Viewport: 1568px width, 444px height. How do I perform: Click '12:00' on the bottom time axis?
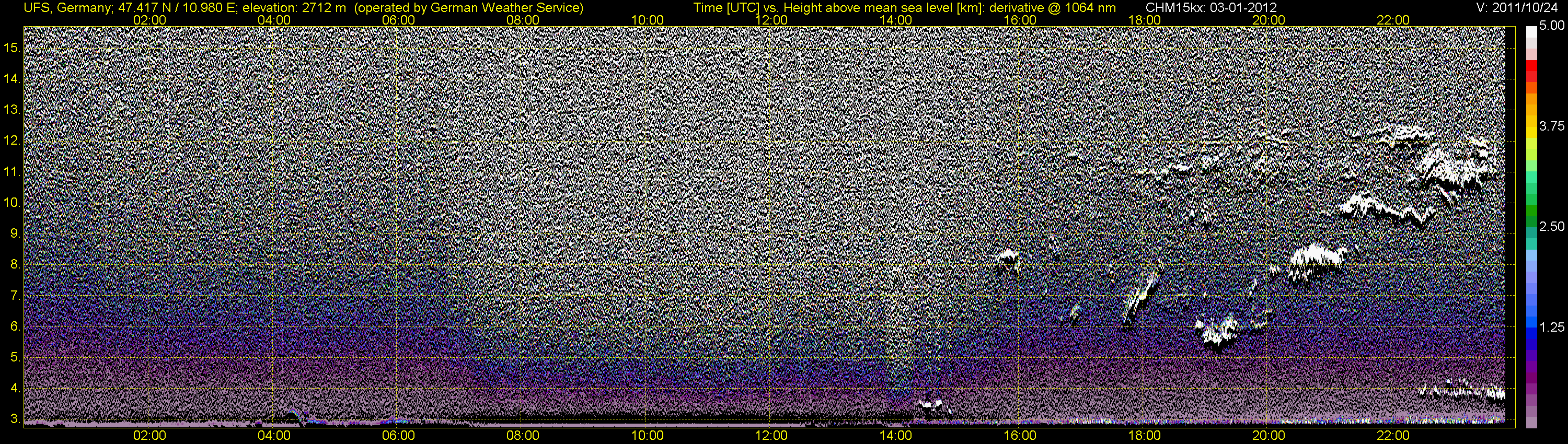[x=771, y=436]
